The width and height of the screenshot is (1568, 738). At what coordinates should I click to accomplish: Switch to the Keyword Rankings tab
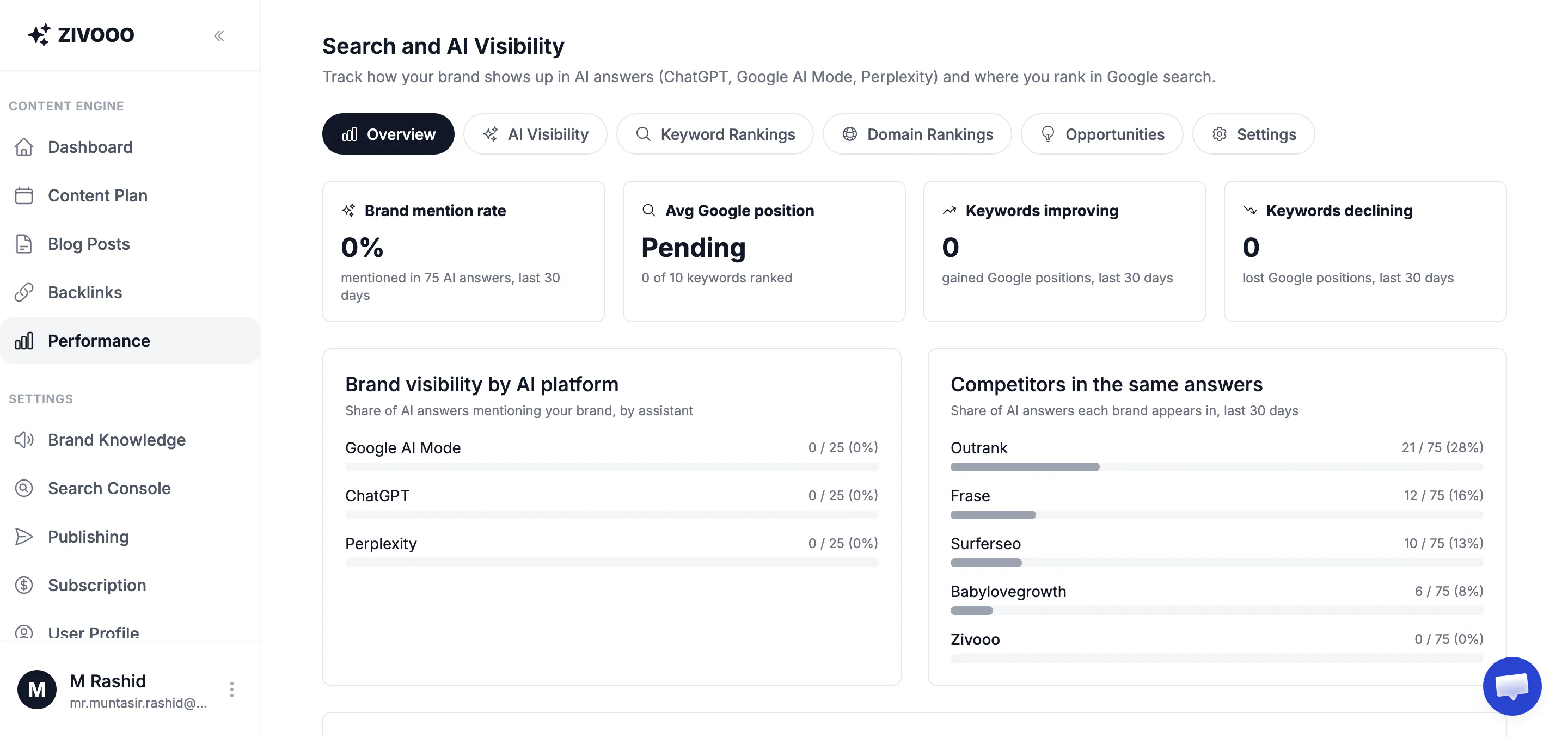tap(715, 134)
